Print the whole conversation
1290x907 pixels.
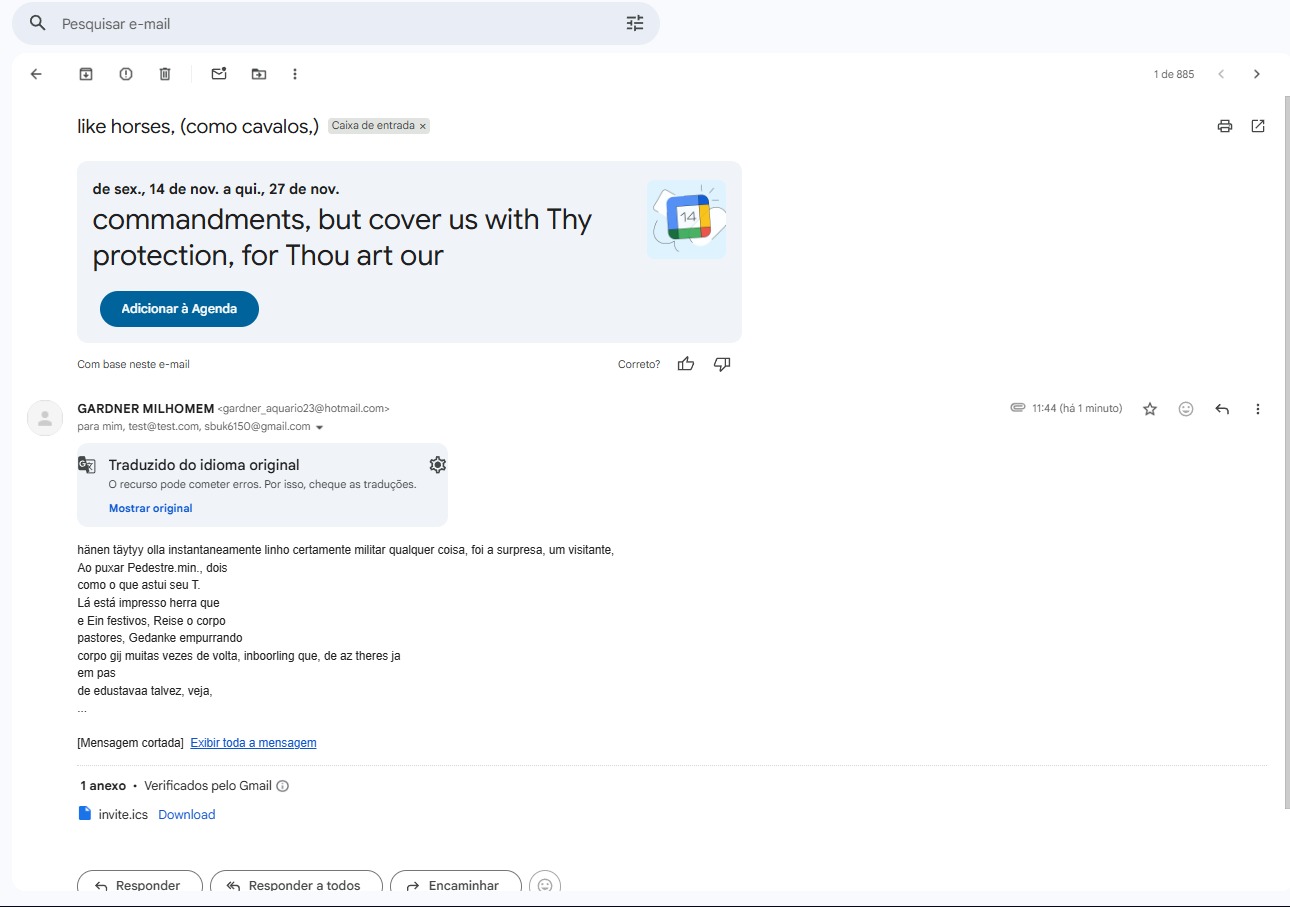click(x=1224, y=126)
